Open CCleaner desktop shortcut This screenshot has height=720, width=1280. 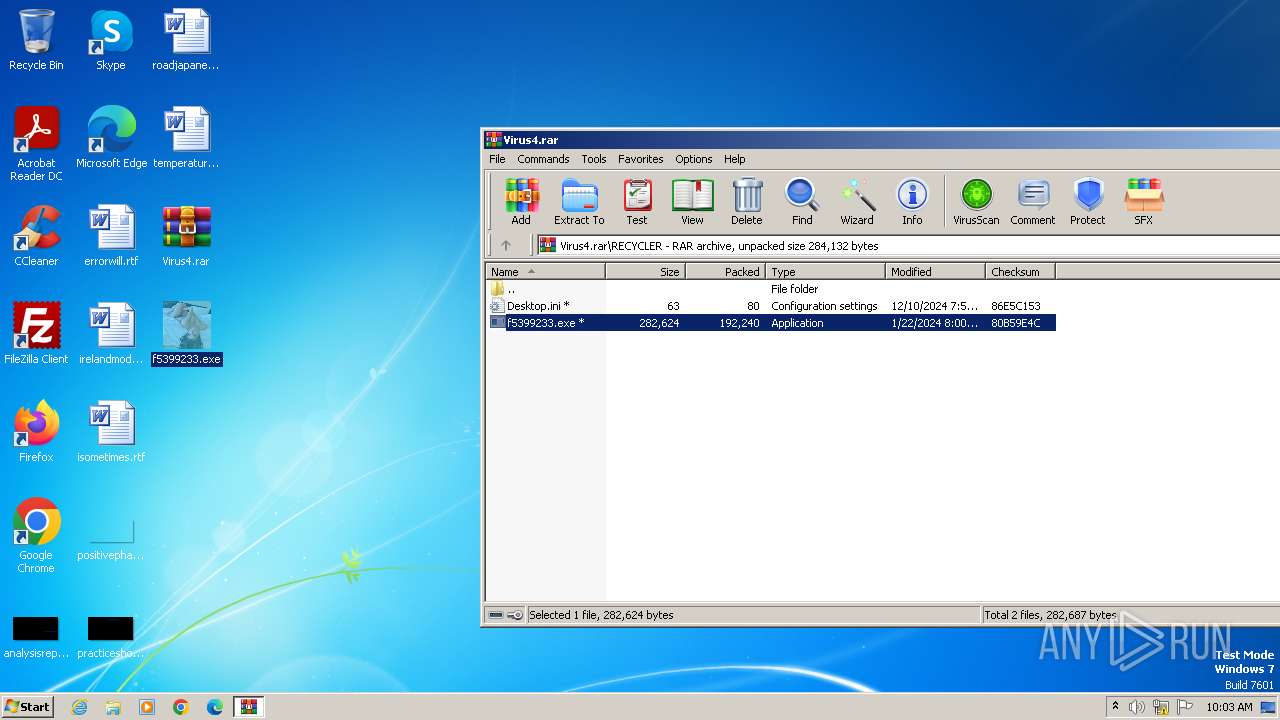tap(36, 236)
